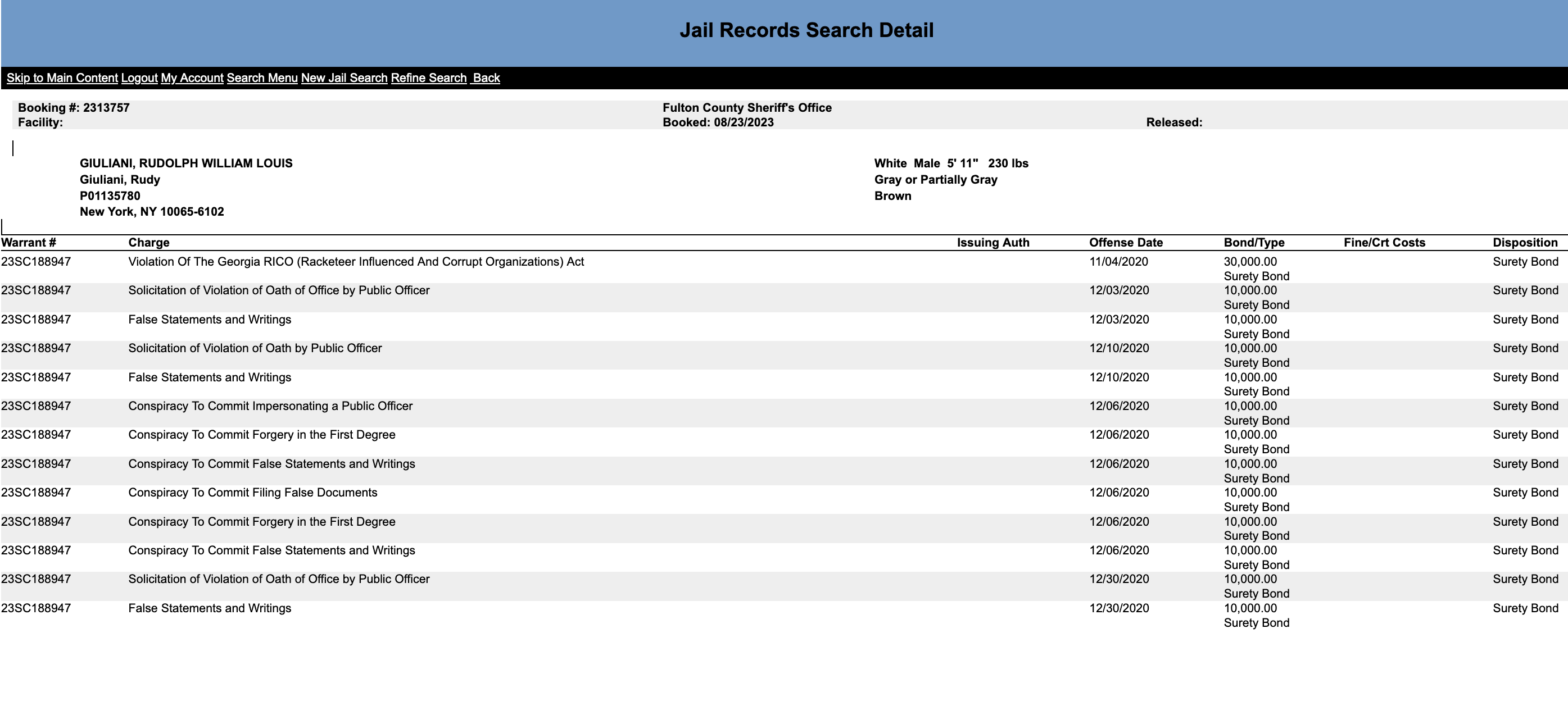Click the Refine Search link

click(x=428, y=78)
